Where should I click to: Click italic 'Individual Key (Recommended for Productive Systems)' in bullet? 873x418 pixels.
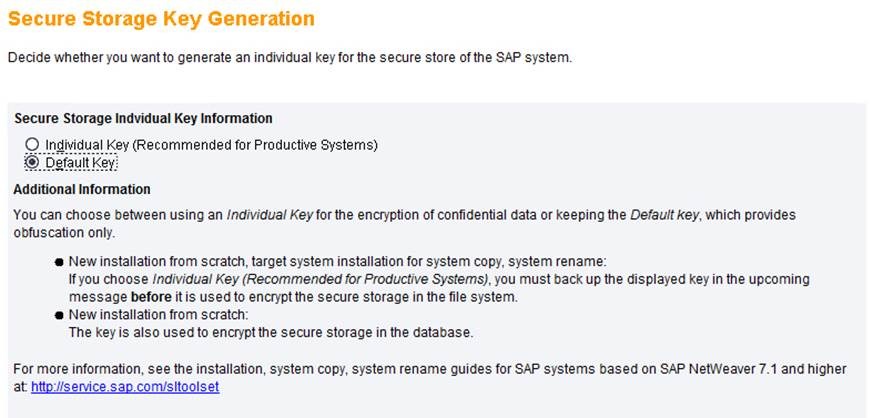320,279
